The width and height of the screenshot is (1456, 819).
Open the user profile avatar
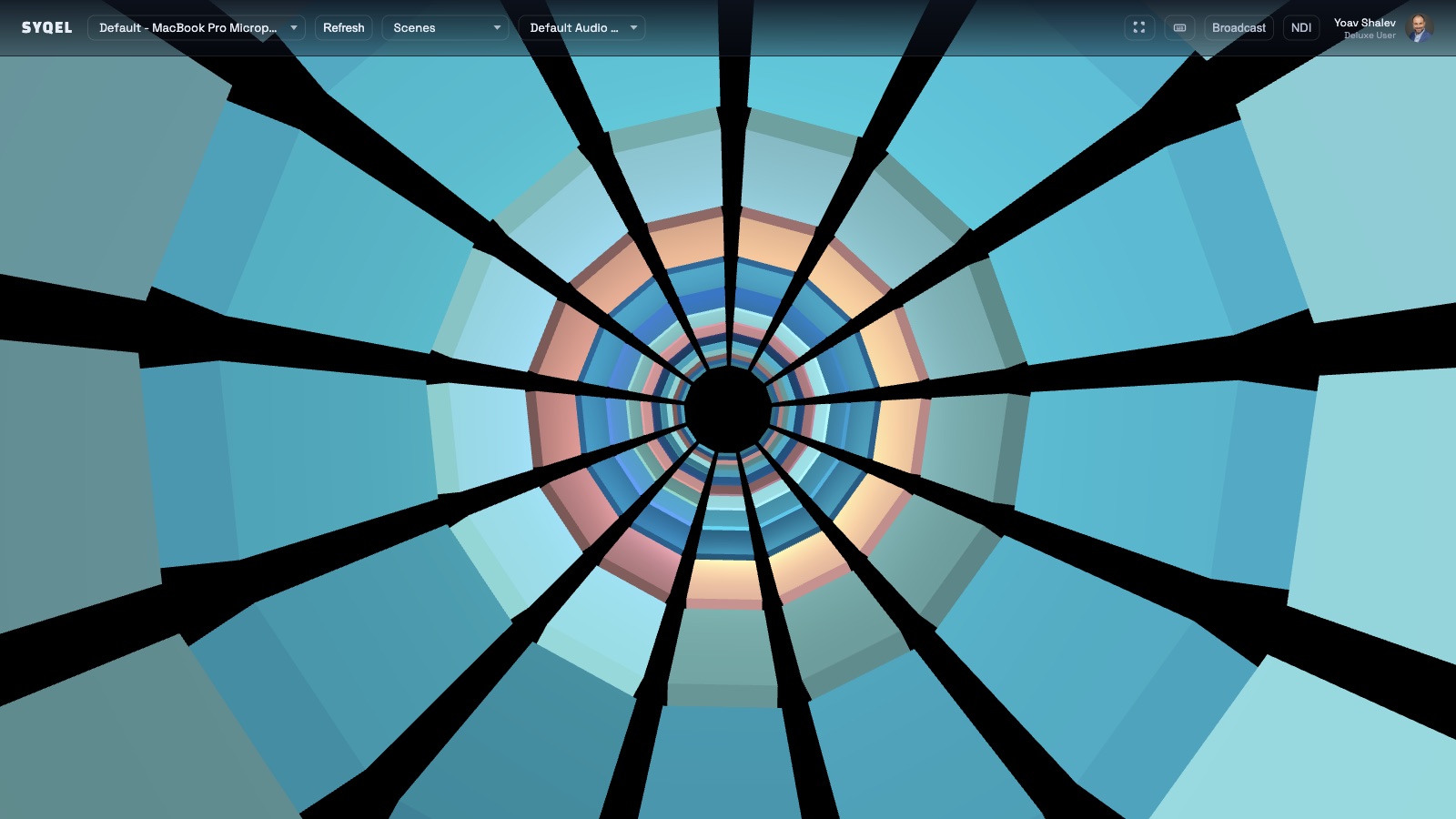[1420, 27]
